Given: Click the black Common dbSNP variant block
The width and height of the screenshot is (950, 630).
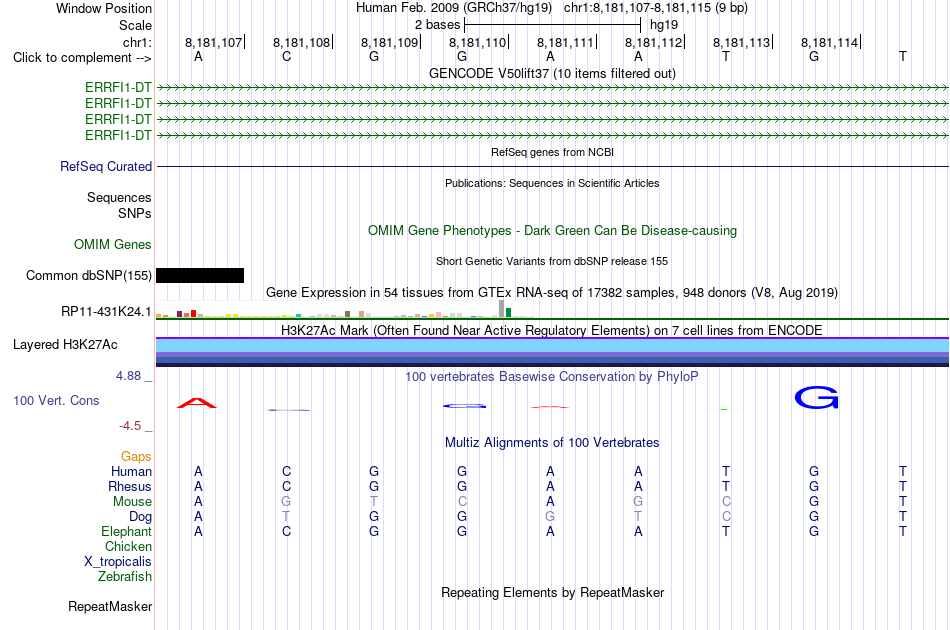Looking at the screenshot, I should click(200, 276).
